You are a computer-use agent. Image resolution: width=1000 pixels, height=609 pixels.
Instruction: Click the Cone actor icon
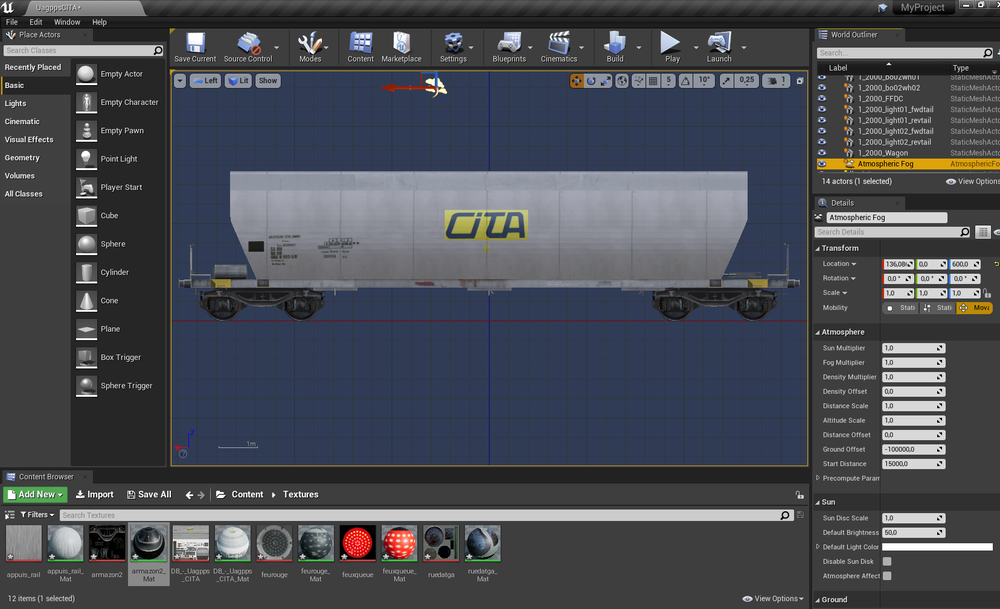tap(86, 300)
